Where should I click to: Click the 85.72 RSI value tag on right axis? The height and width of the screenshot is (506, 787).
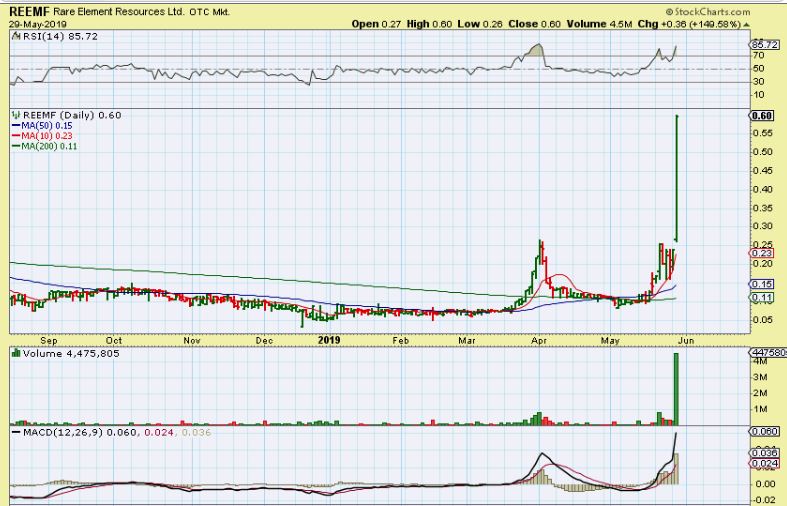coord(766,45)
